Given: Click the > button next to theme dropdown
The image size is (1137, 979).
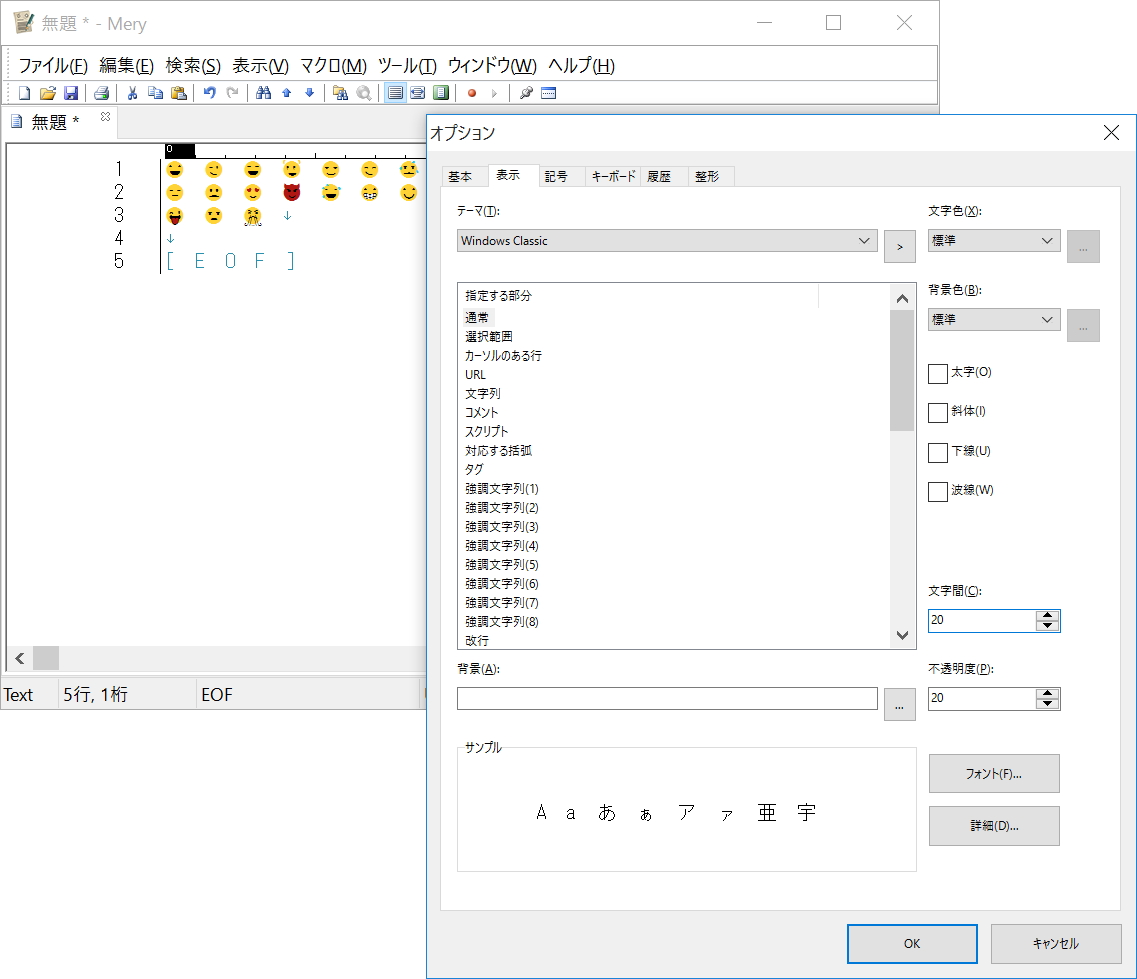Looking at the screenshot, I should (900, 247).
